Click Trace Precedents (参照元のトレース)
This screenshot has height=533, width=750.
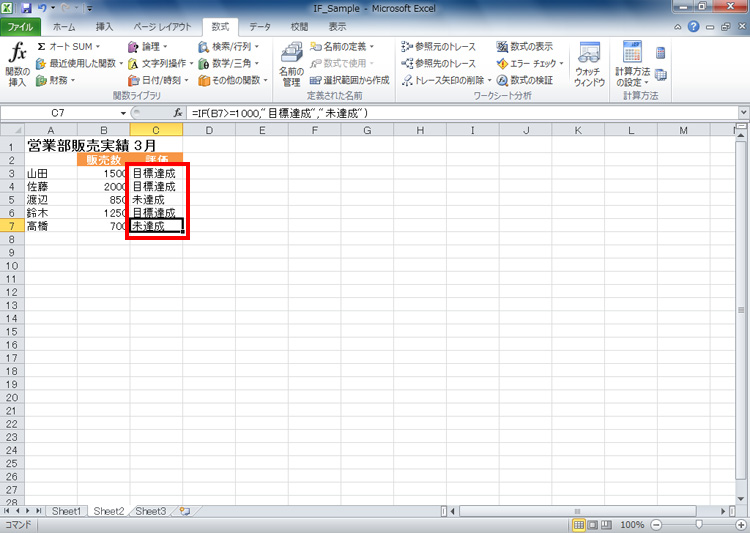pos(439,46)
